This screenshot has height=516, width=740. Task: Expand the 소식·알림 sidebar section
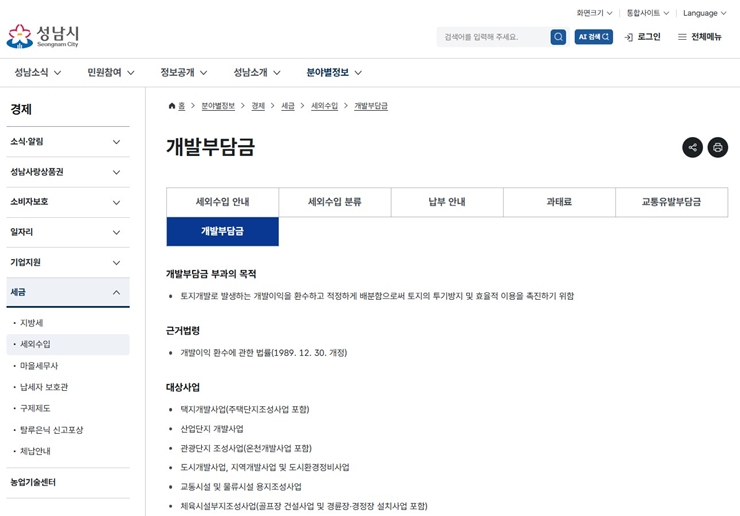pyautogui.click(x=68, y=142)
